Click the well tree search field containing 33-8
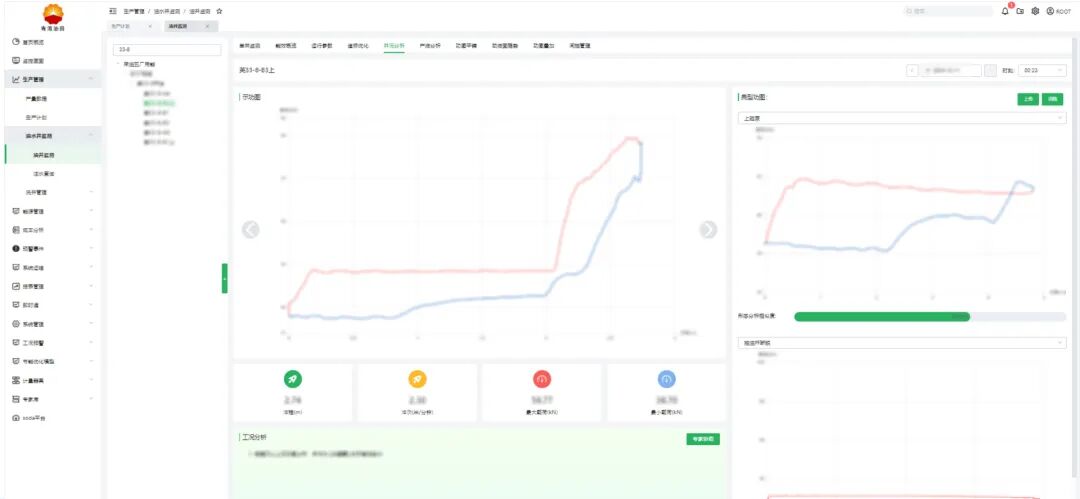Viewport: 1080px width, 499px height. [168, 50]
